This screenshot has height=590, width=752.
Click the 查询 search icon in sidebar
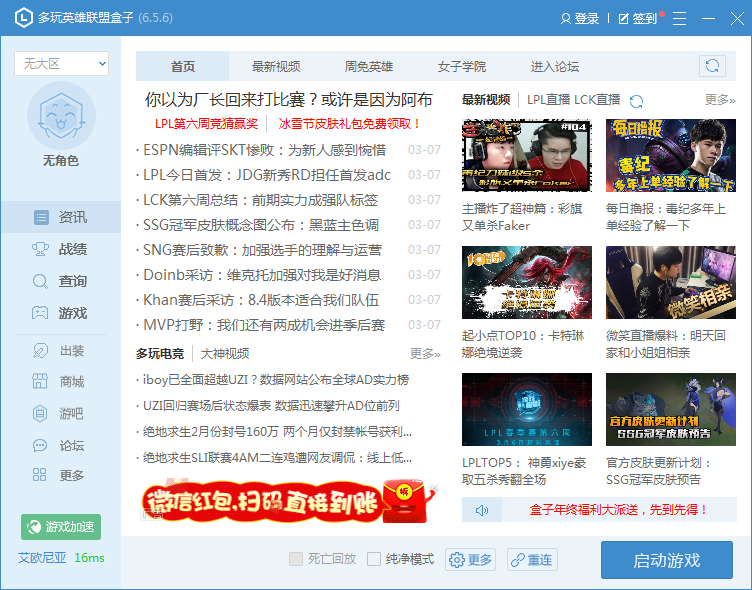click(x=41, y=281)
